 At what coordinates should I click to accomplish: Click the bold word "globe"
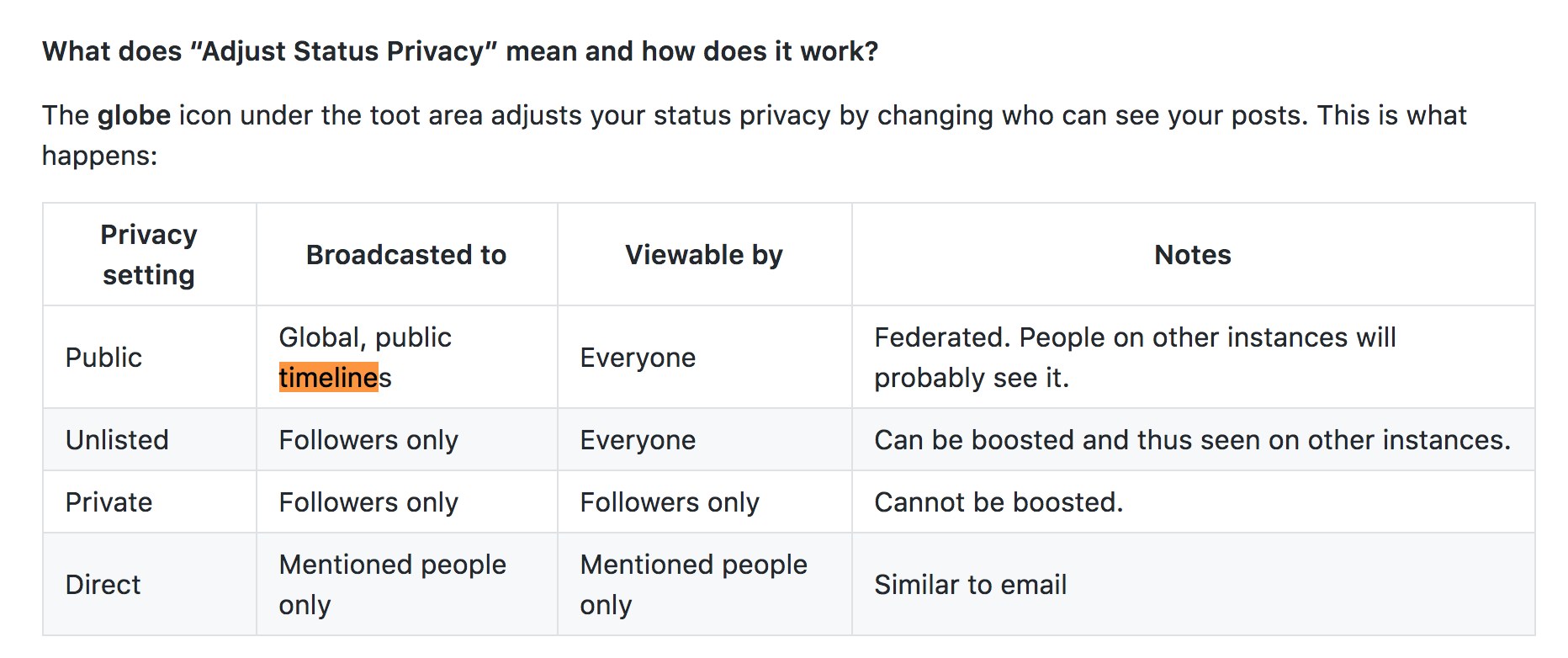click(x=134, y=115)
